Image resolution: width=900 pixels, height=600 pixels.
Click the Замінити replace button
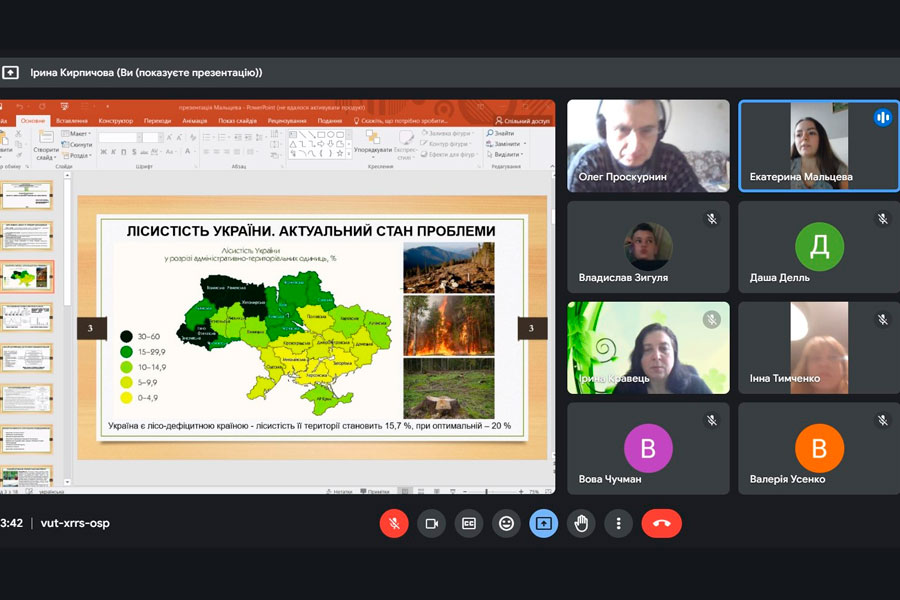click(505, 144)
